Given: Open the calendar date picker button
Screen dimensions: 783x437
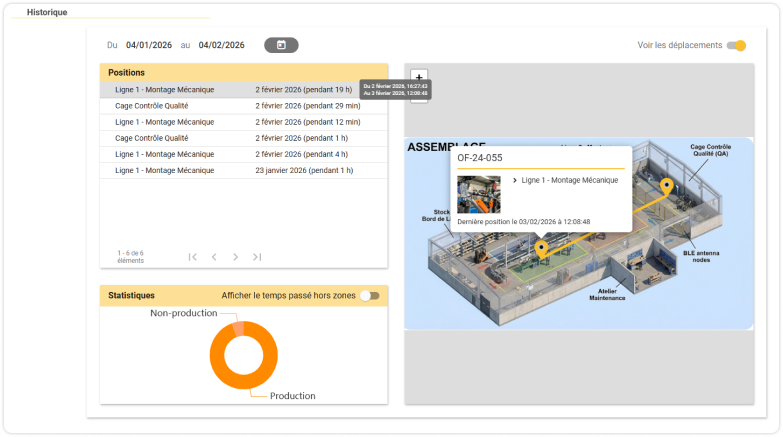Looking at the screenshot, I should coord(281,45).
